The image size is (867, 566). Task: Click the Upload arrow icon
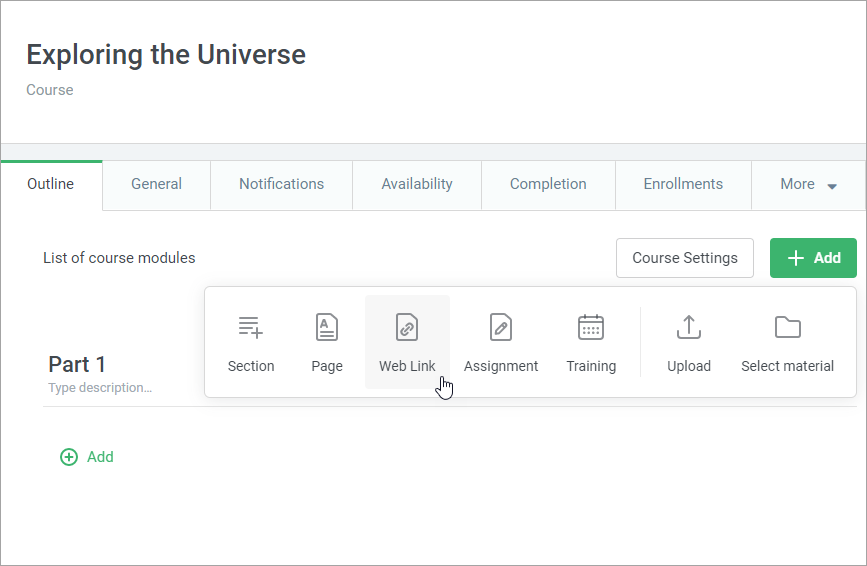click(x=689, y=327)
